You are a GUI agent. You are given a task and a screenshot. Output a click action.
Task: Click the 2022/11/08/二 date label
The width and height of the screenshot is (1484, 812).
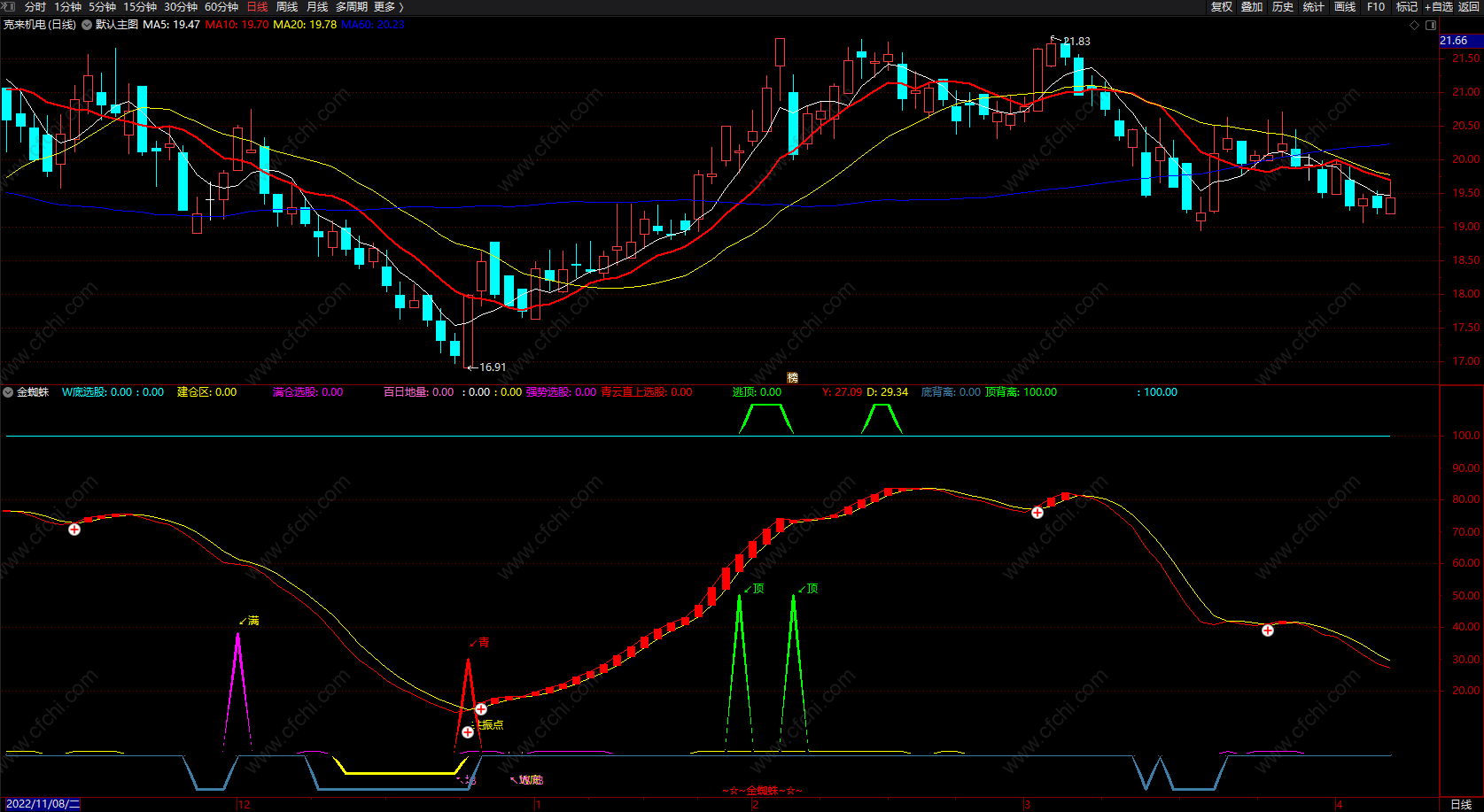(x=42, y=805)
